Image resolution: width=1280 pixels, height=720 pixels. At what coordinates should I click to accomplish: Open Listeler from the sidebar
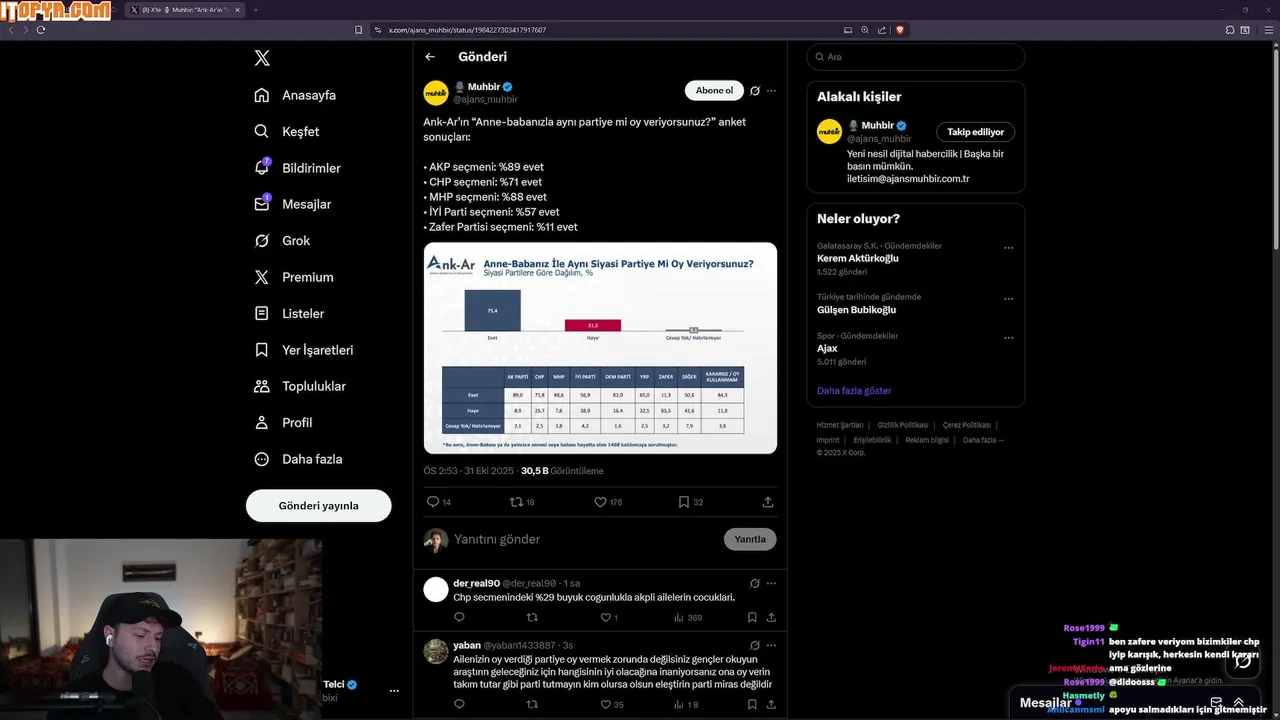click(x=289, y=313)
